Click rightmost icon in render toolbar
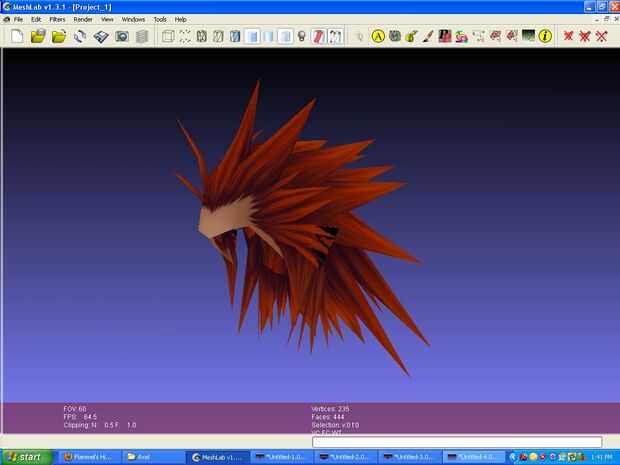The height and width of the screenshot is (465, 620). coord(335,37)
